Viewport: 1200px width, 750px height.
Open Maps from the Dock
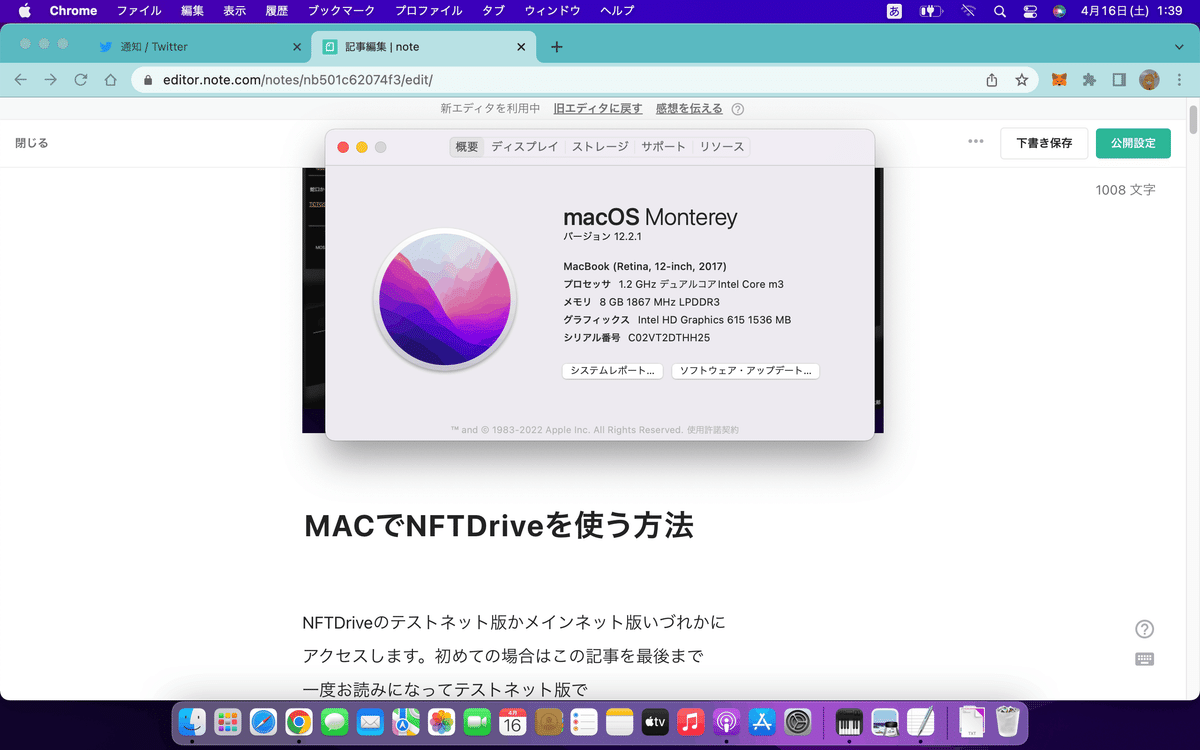click(406, 722)
